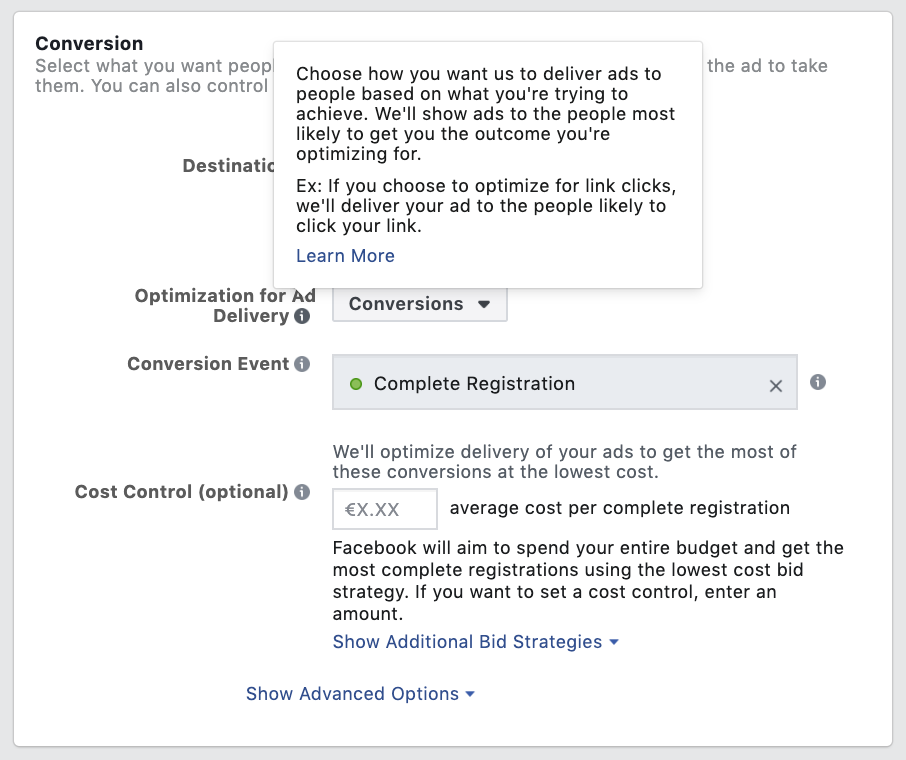Open the Conversions dropdown
Screen dimensions: 906x760
coord(419,304)
